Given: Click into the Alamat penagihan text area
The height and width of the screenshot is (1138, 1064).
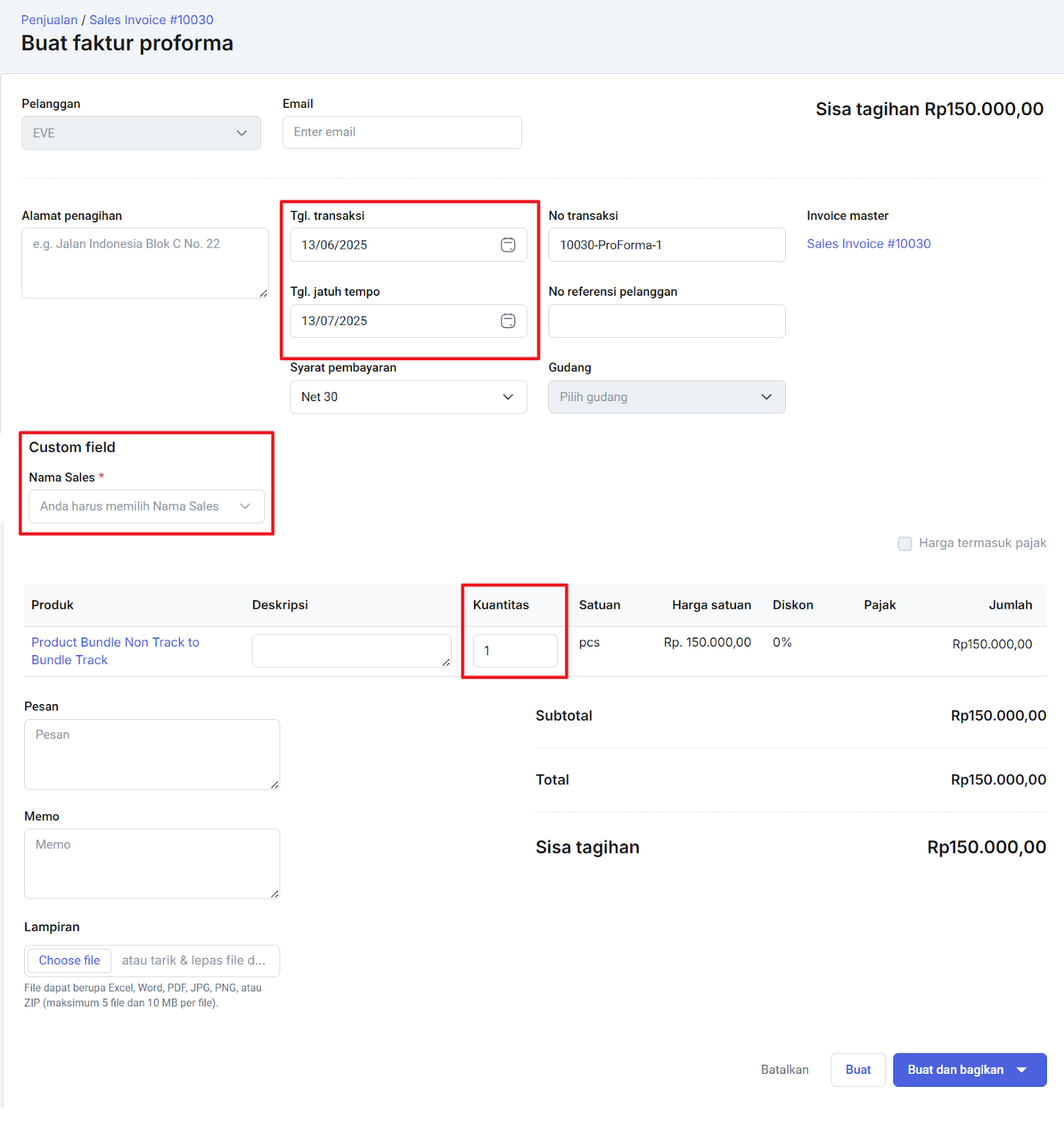Looking at the screenshot, I should pyautogui.click(x=144, y=263).
